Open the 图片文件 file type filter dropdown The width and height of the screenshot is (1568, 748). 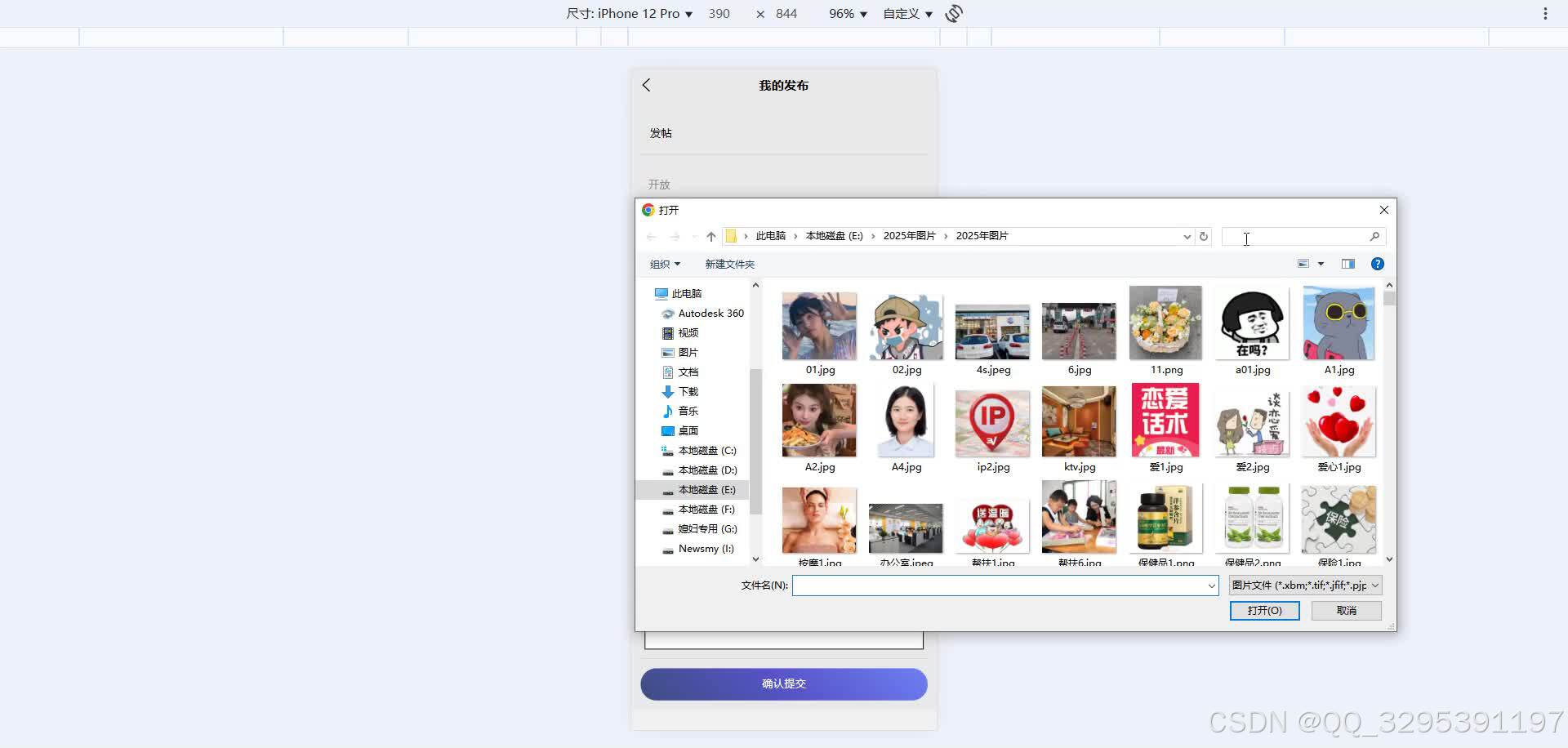pos(1303,585)
